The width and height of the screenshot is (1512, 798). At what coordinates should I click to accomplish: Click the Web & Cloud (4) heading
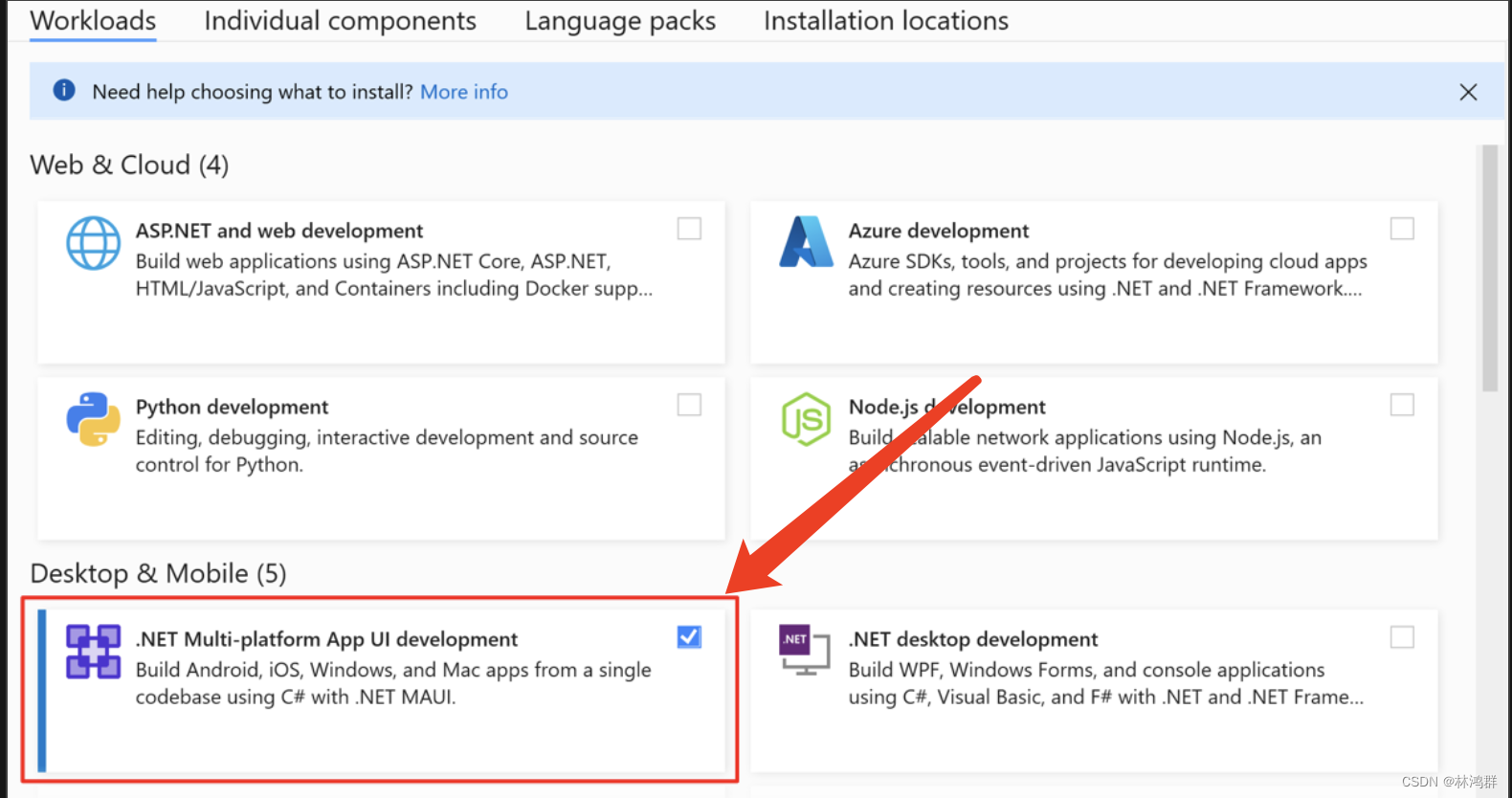tap(129, 165)
